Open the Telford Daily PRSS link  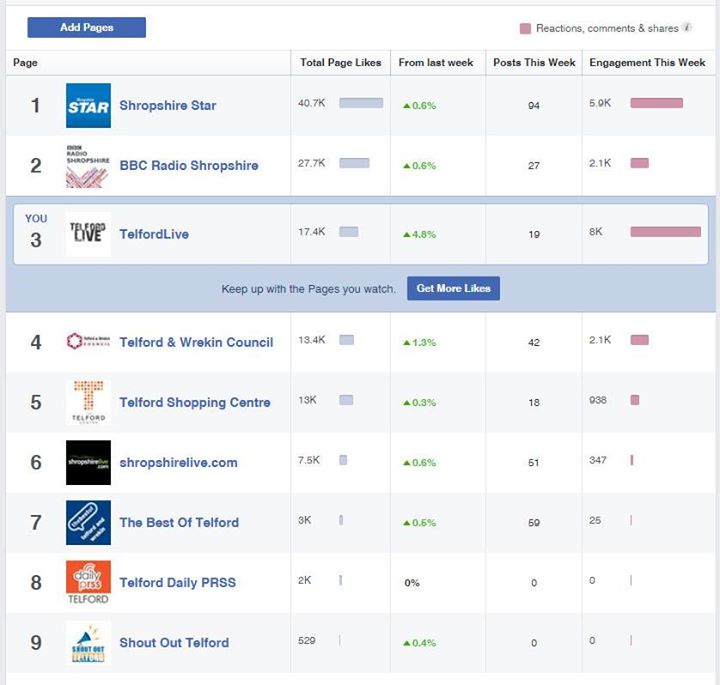(178, 583)
